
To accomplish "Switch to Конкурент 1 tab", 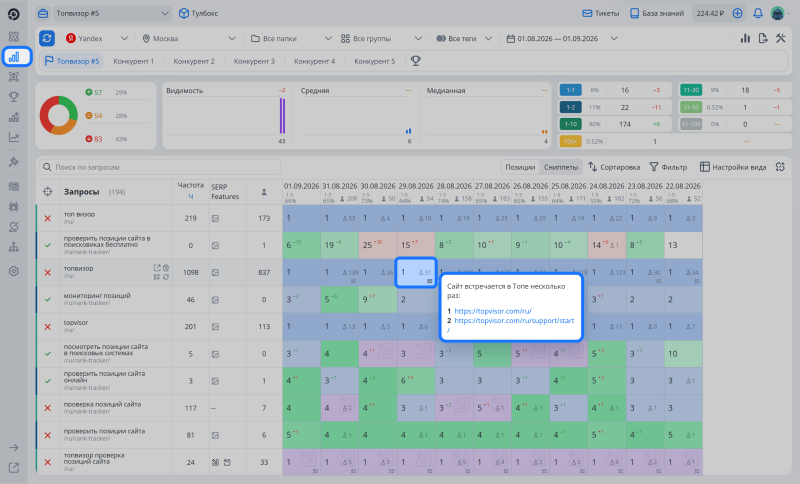I will tap(134, 61).
